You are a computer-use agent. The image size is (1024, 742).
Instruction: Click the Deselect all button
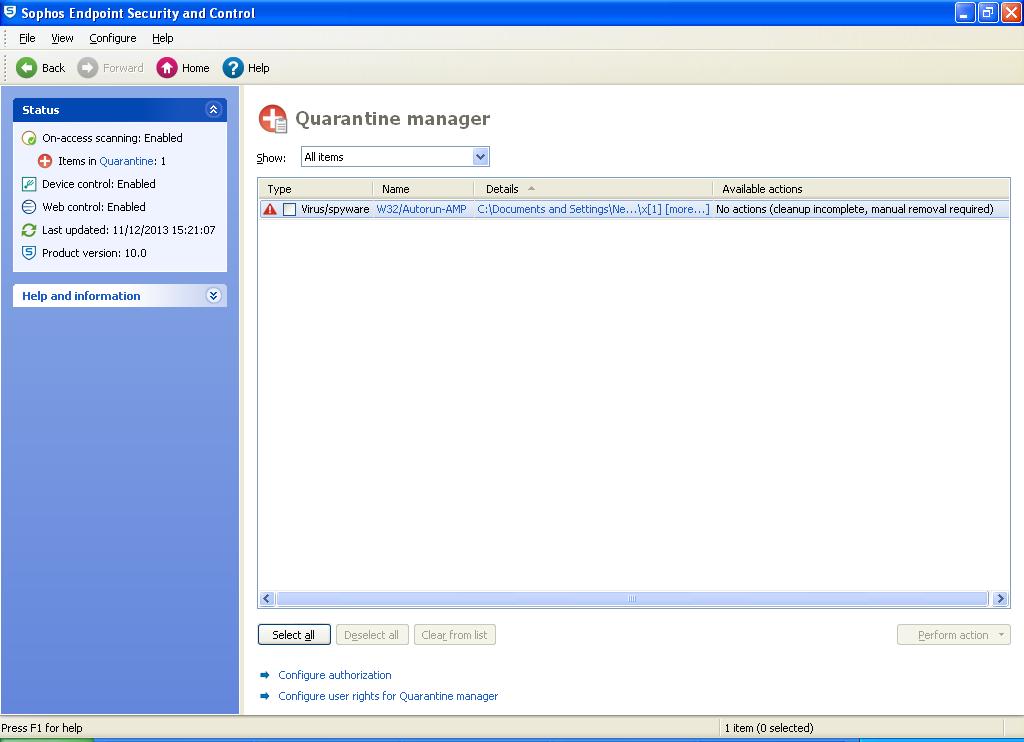372,635
